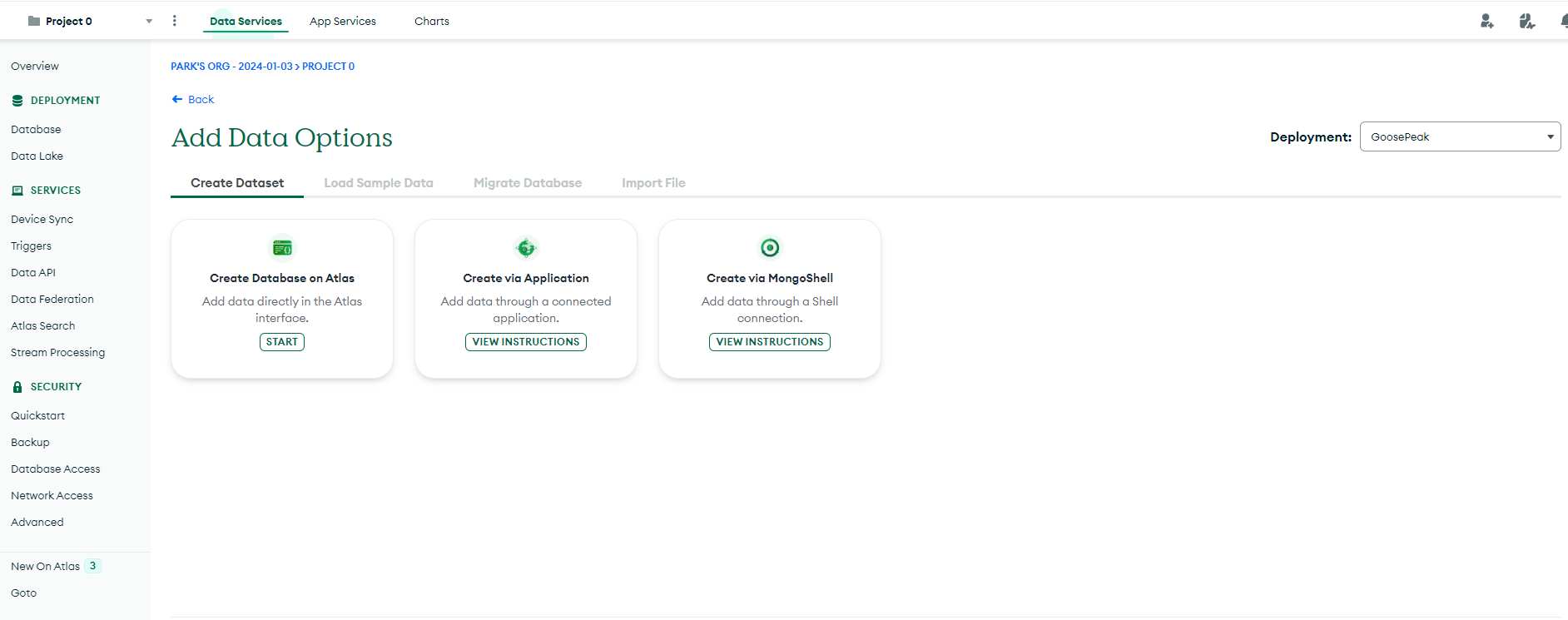Open Overview in the sidebar
The width and height of the screenshot is (1568, 620).
coord(35,67)
